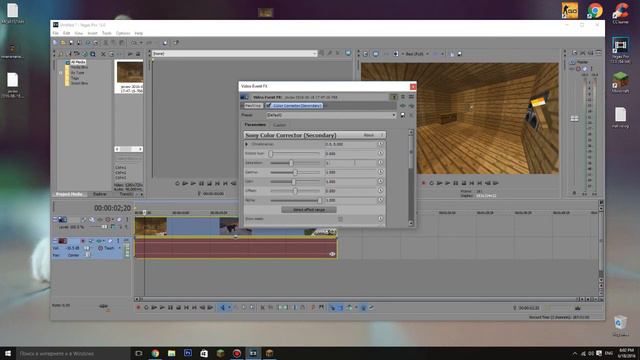The width and height of the screenshot is (640, 360).
Task: Start playback with the timeline Play button
Action: coord(162,307)
